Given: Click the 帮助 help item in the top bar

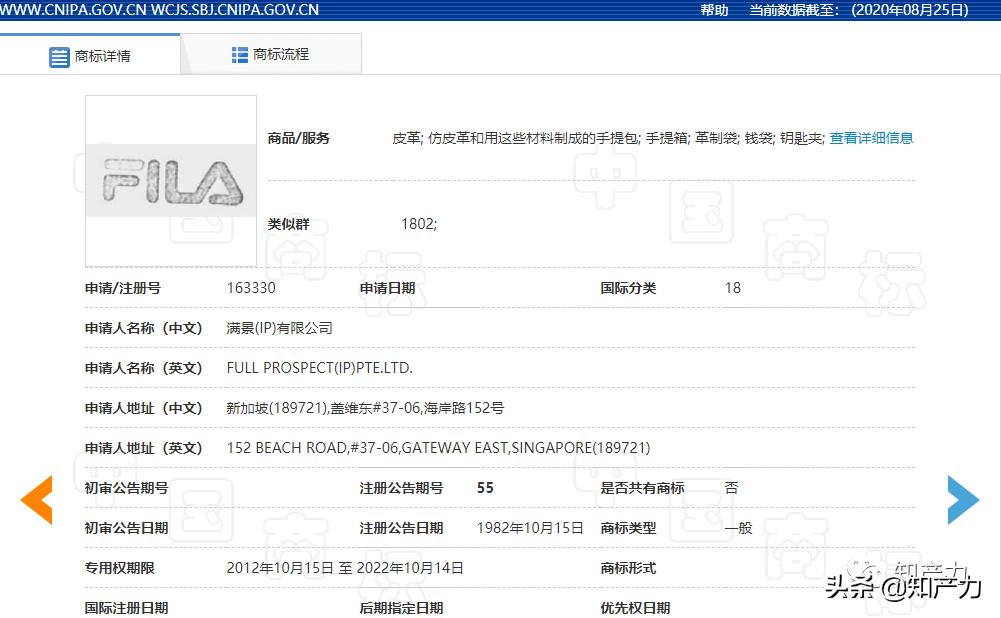Looking at the screenshot, I should pyautogui.click(x=713, y=10).
